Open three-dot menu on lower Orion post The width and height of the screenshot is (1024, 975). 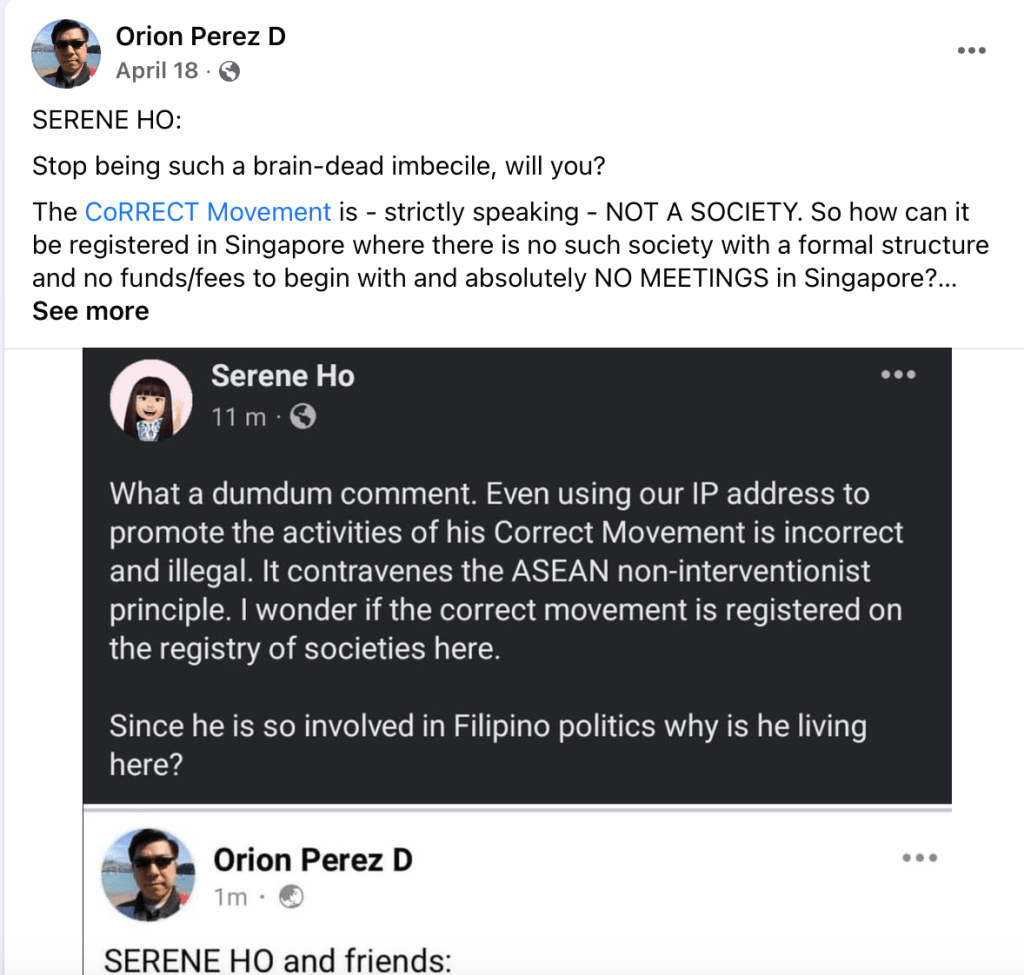coord(919,858)
